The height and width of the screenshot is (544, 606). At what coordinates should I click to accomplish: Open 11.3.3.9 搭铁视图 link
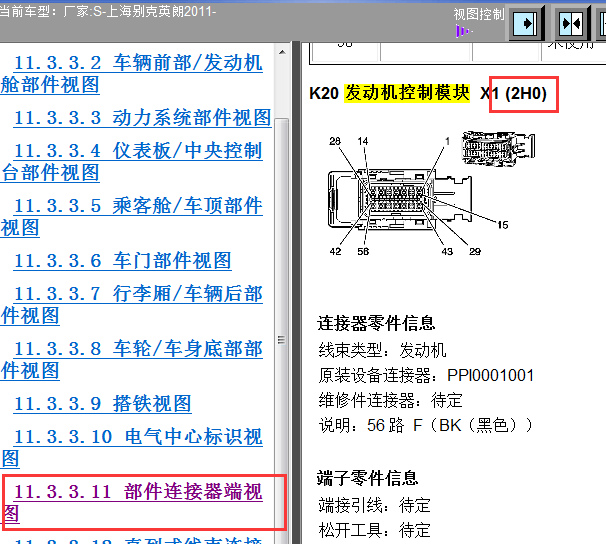point(102,403)
